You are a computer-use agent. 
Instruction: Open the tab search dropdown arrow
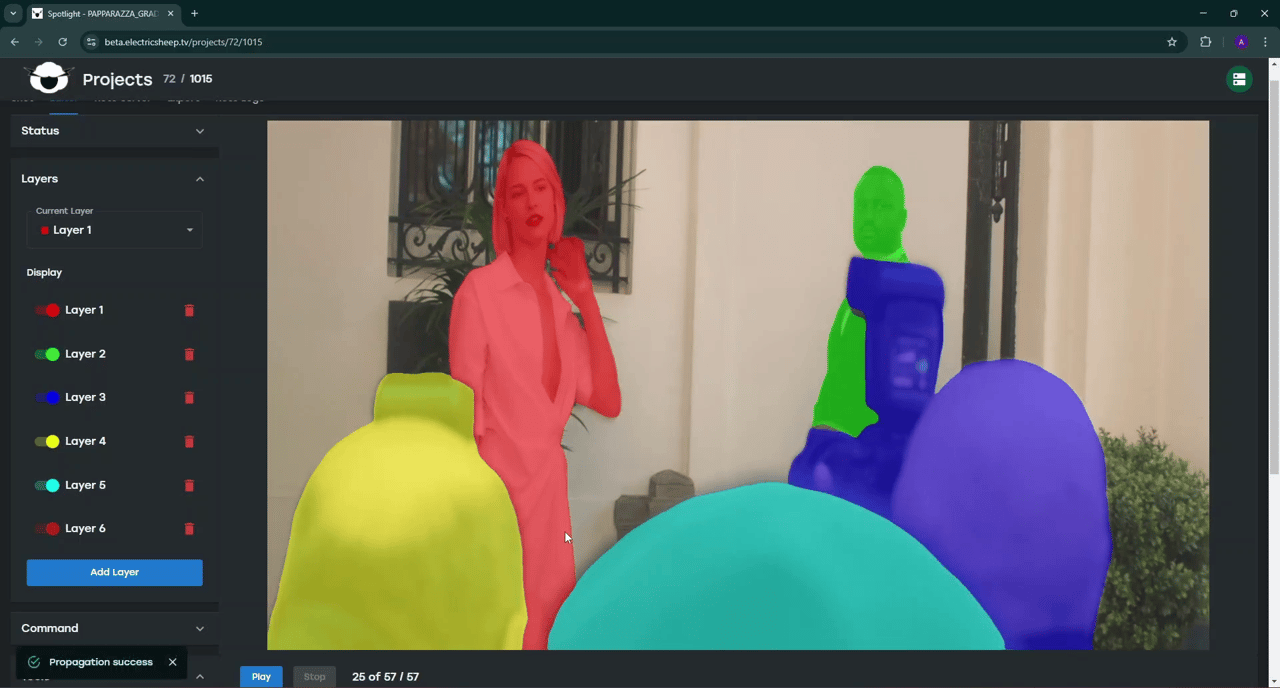tap(13, 14)
